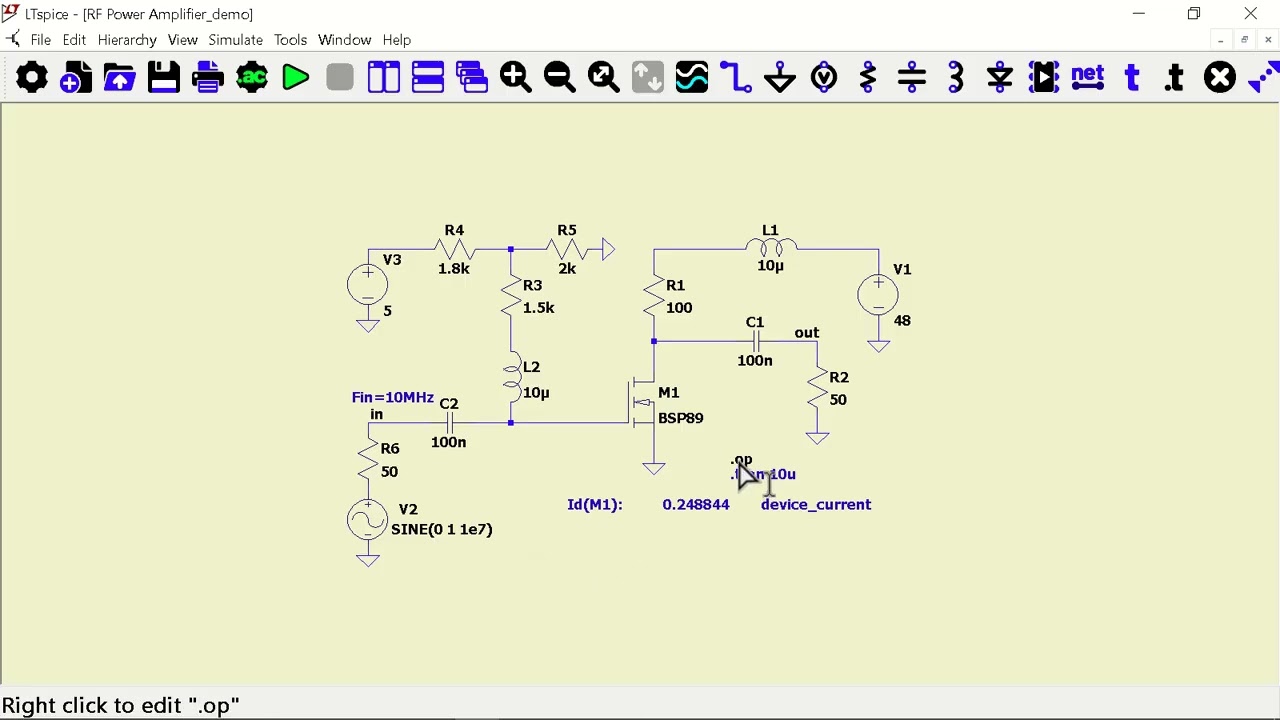Image resolution: width=1280 pixels, height=720 pixels.
Task: Place a resistor component
Action: pos(867,77)
